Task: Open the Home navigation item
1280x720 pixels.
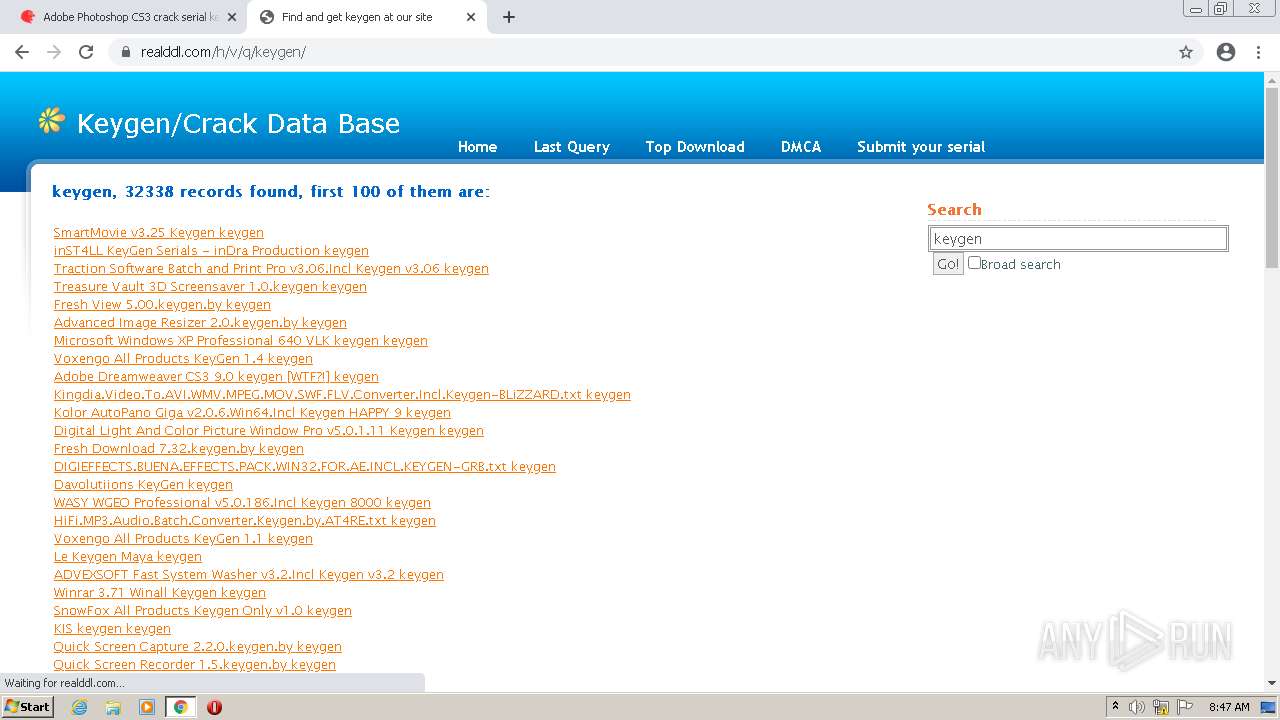Action: [x=477, y=147]
